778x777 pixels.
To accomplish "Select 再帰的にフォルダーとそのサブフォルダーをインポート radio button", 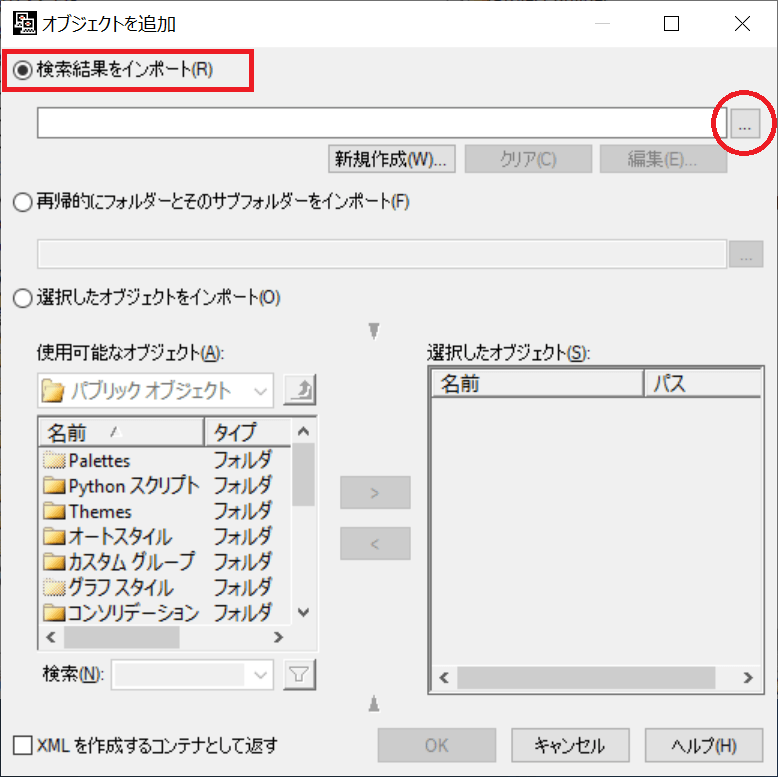I will coord(23,202).
